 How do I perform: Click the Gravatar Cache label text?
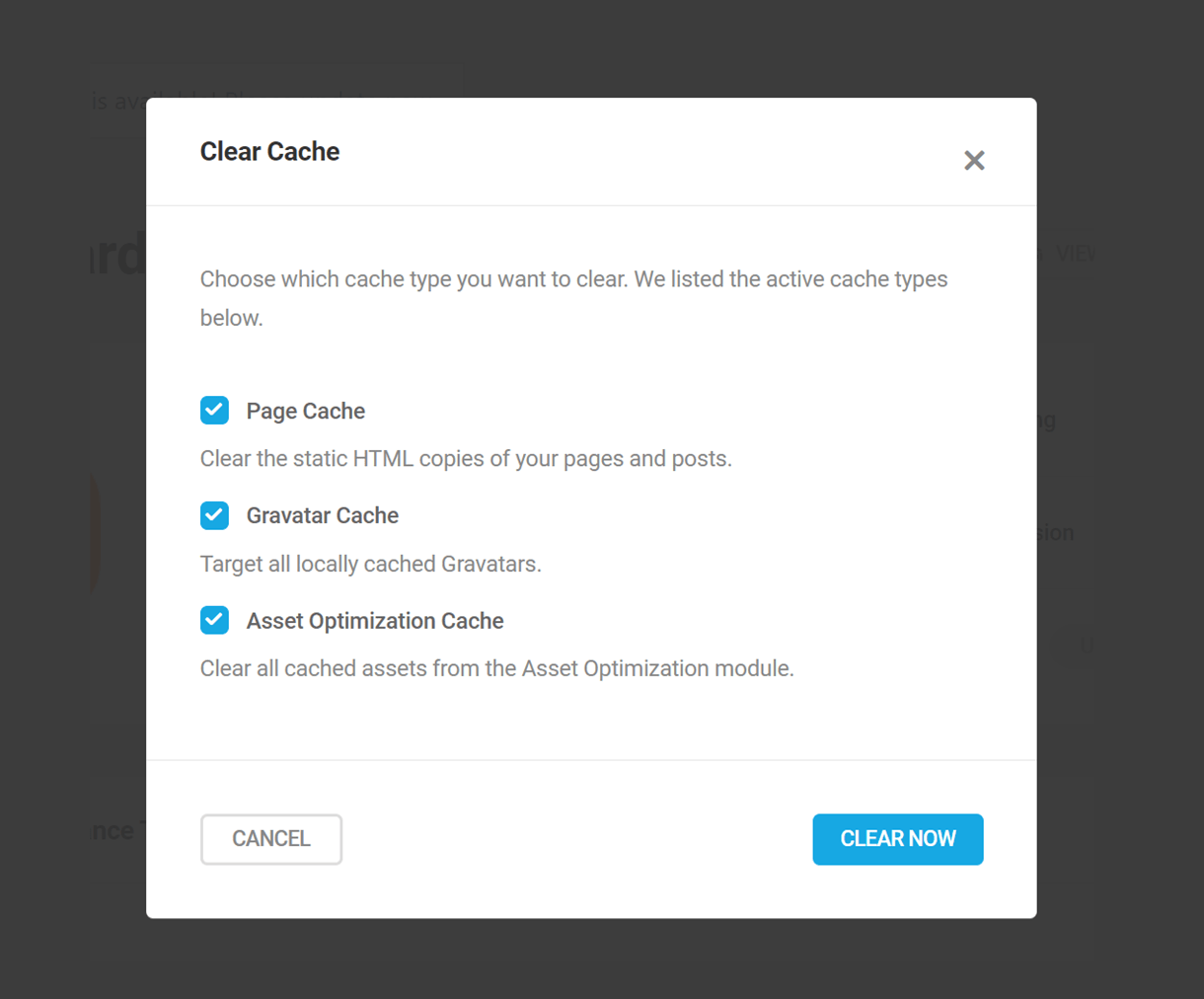[x=323, y=515]
